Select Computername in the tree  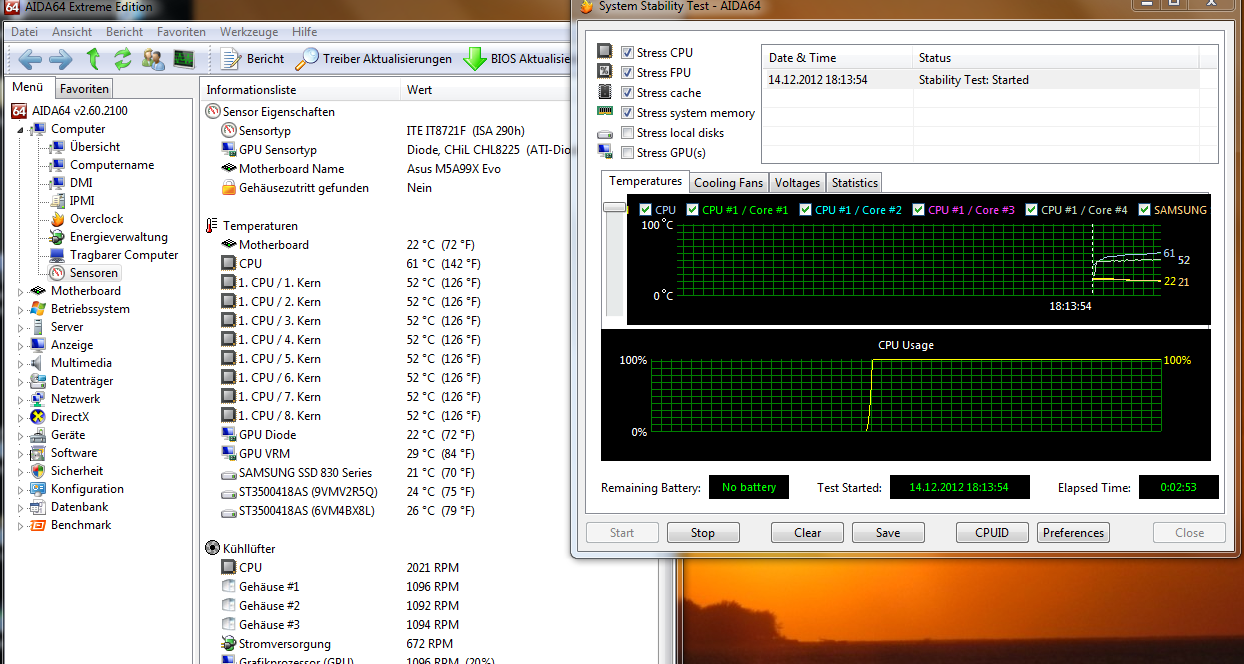[112, 165]
